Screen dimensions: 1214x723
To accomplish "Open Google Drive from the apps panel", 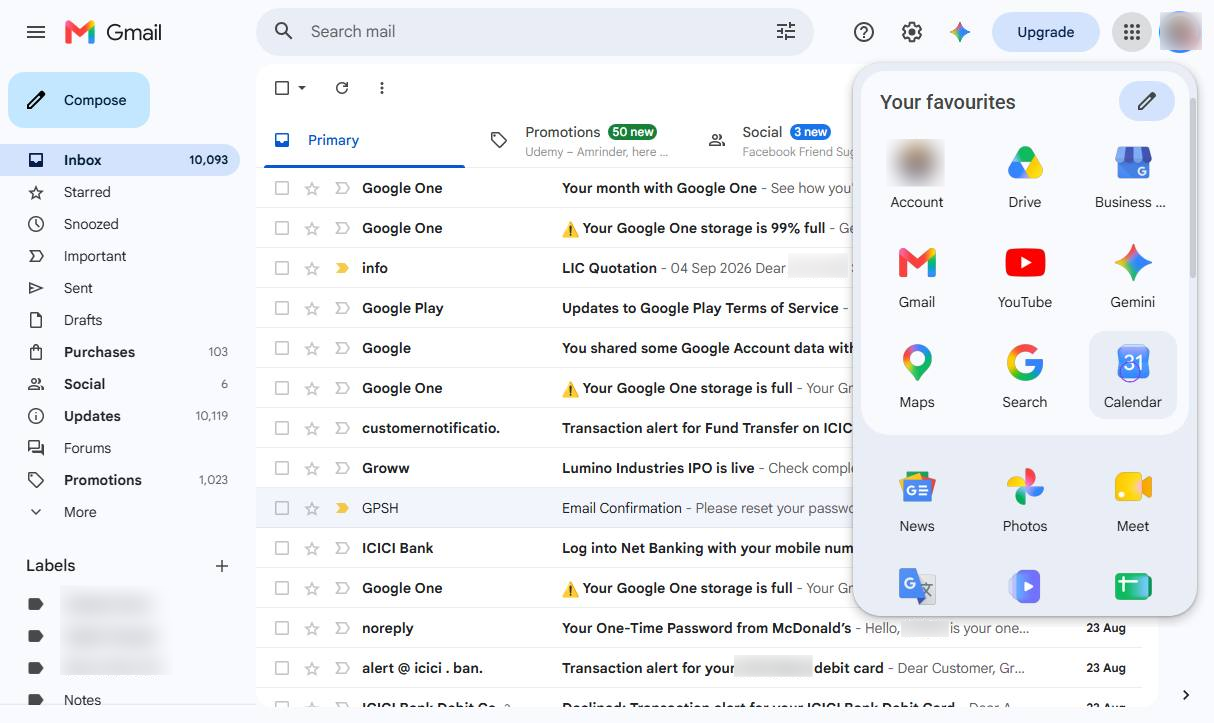I will [1024, 175].
